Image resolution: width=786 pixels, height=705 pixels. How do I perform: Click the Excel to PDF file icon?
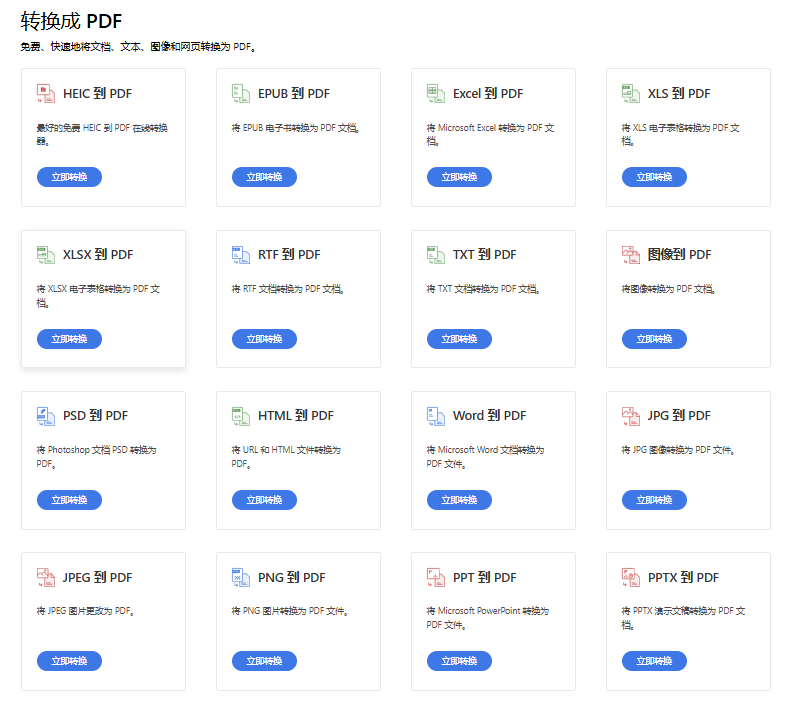click(435, 94)
